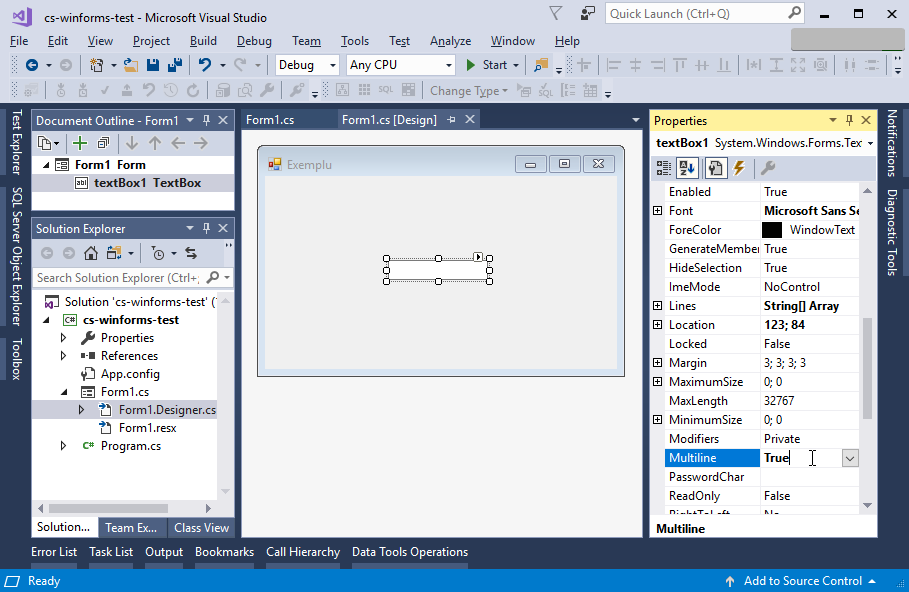Click the move up arrow in Document Outline

point(155,143)
